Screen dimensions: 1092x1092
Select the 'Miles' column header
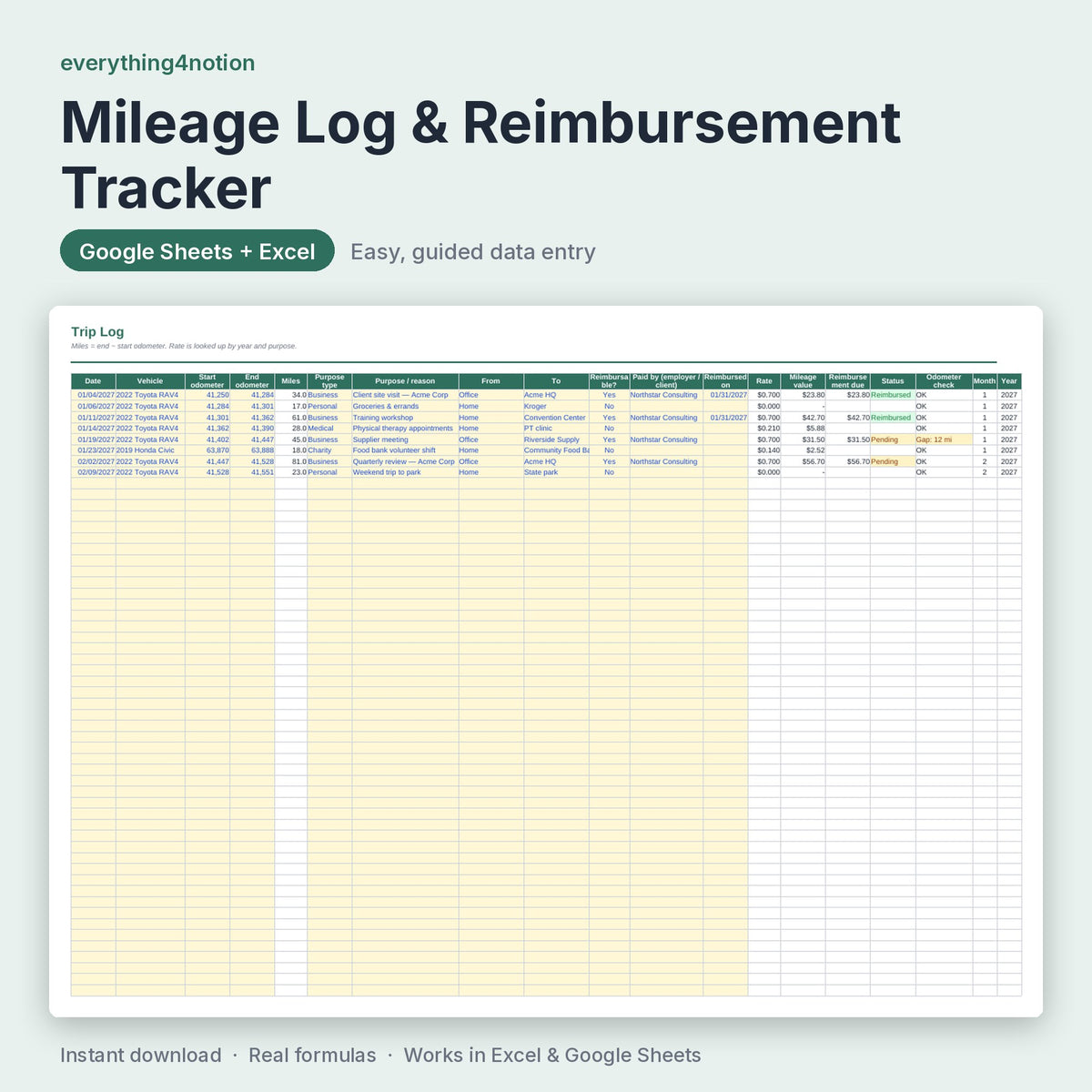(291, 381)
